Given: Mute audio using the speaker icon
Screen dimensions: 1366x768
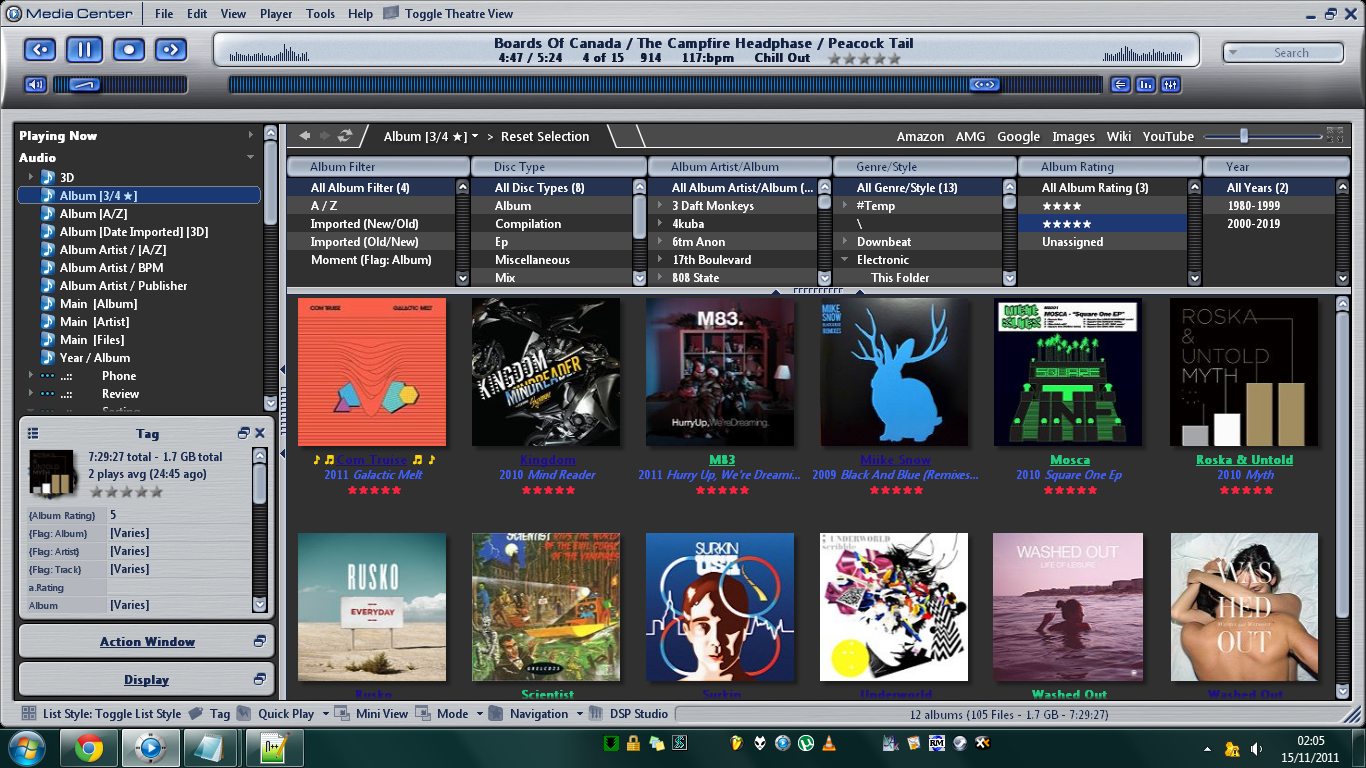Looking at the screenshot, I should point(36,85).
